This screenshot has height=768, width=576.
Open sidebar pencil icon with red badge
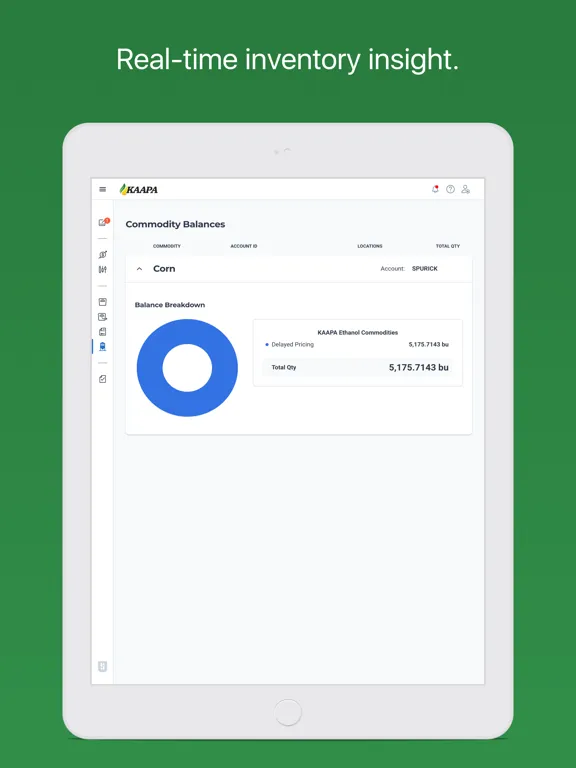pos(103,222)
